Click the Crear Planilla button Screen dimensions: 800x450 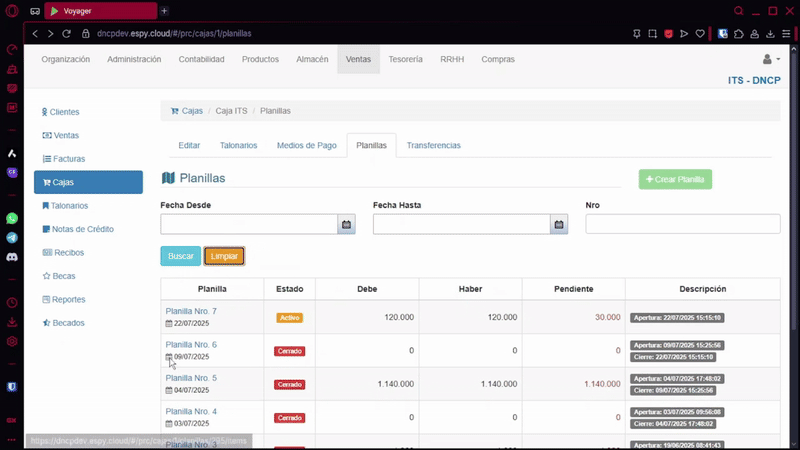[675, 180]
